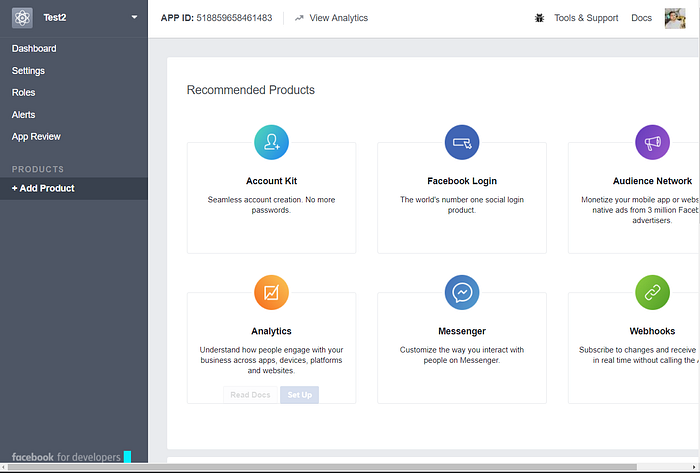Select the Webhooks title text

point(652,331)
